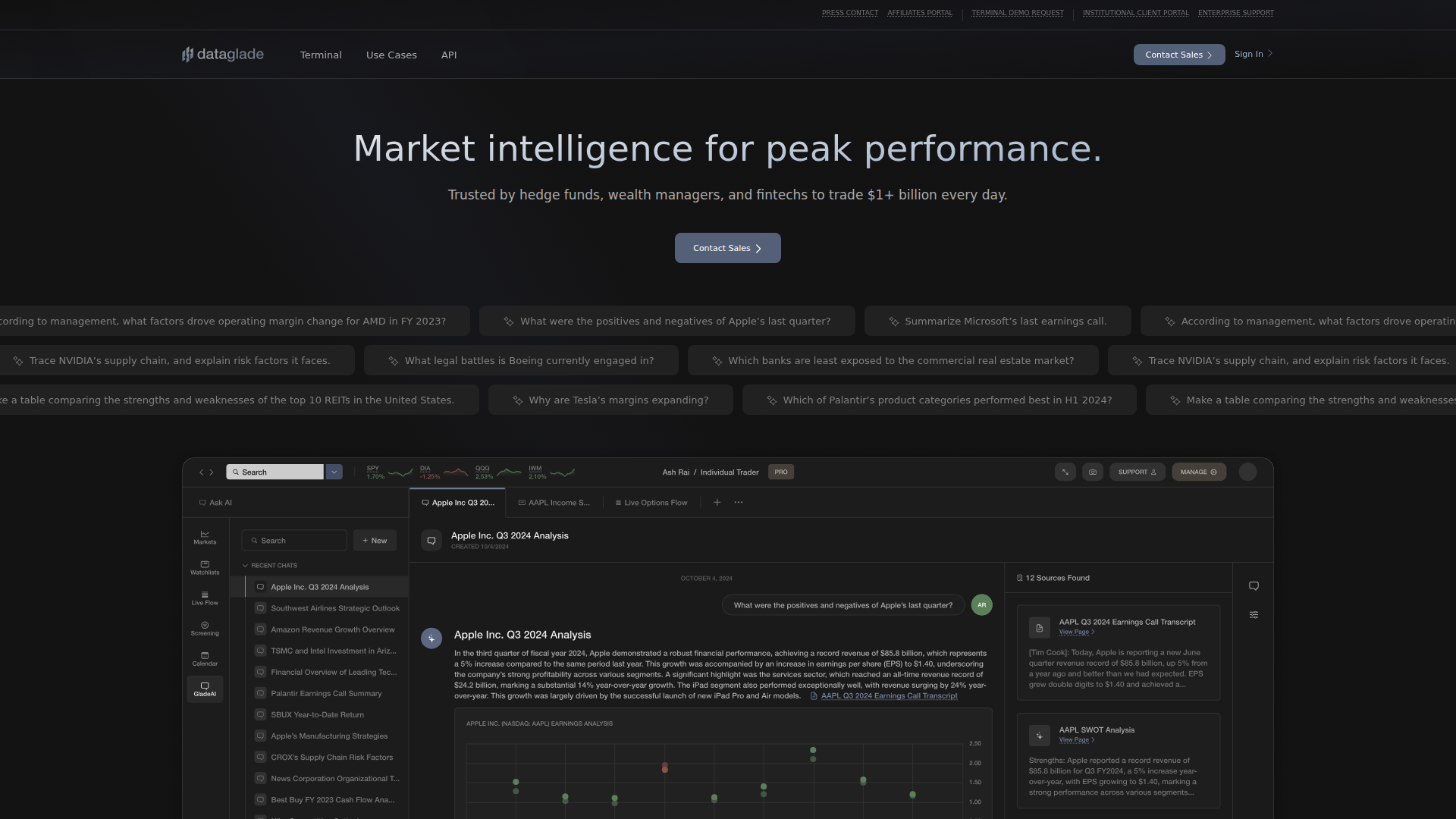
Task: Open the search bar dropdown arrow
Action: [334, 472]
